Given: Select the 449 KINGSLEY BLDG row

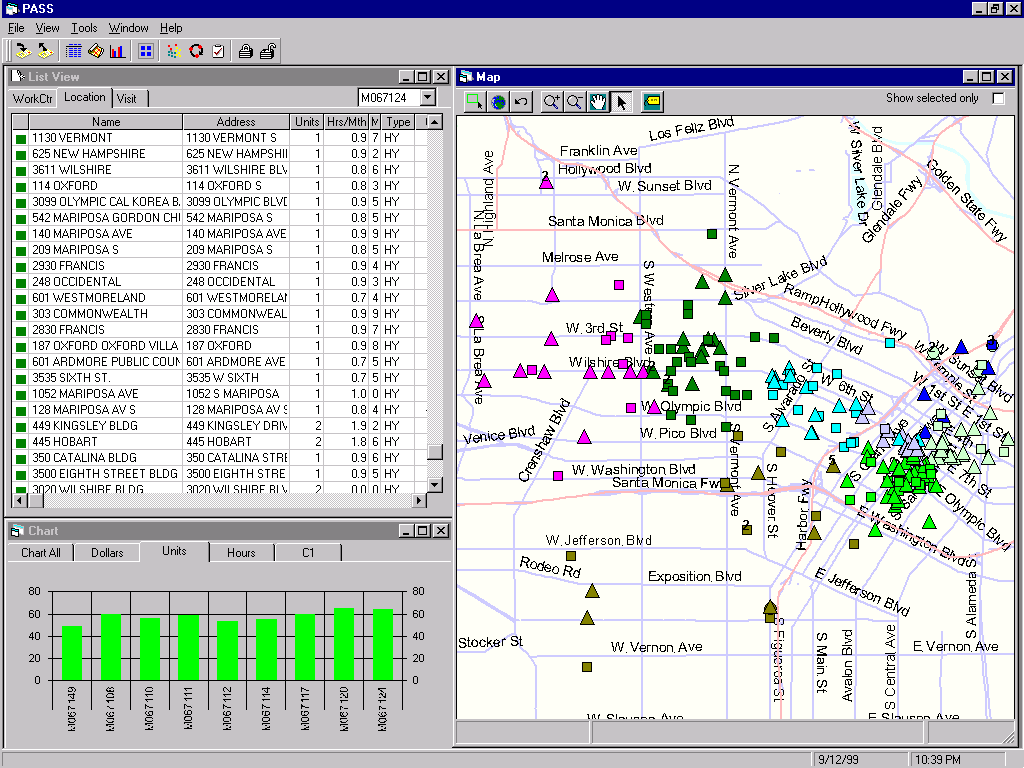Looking at the screenshot, I should coord(220,426).
